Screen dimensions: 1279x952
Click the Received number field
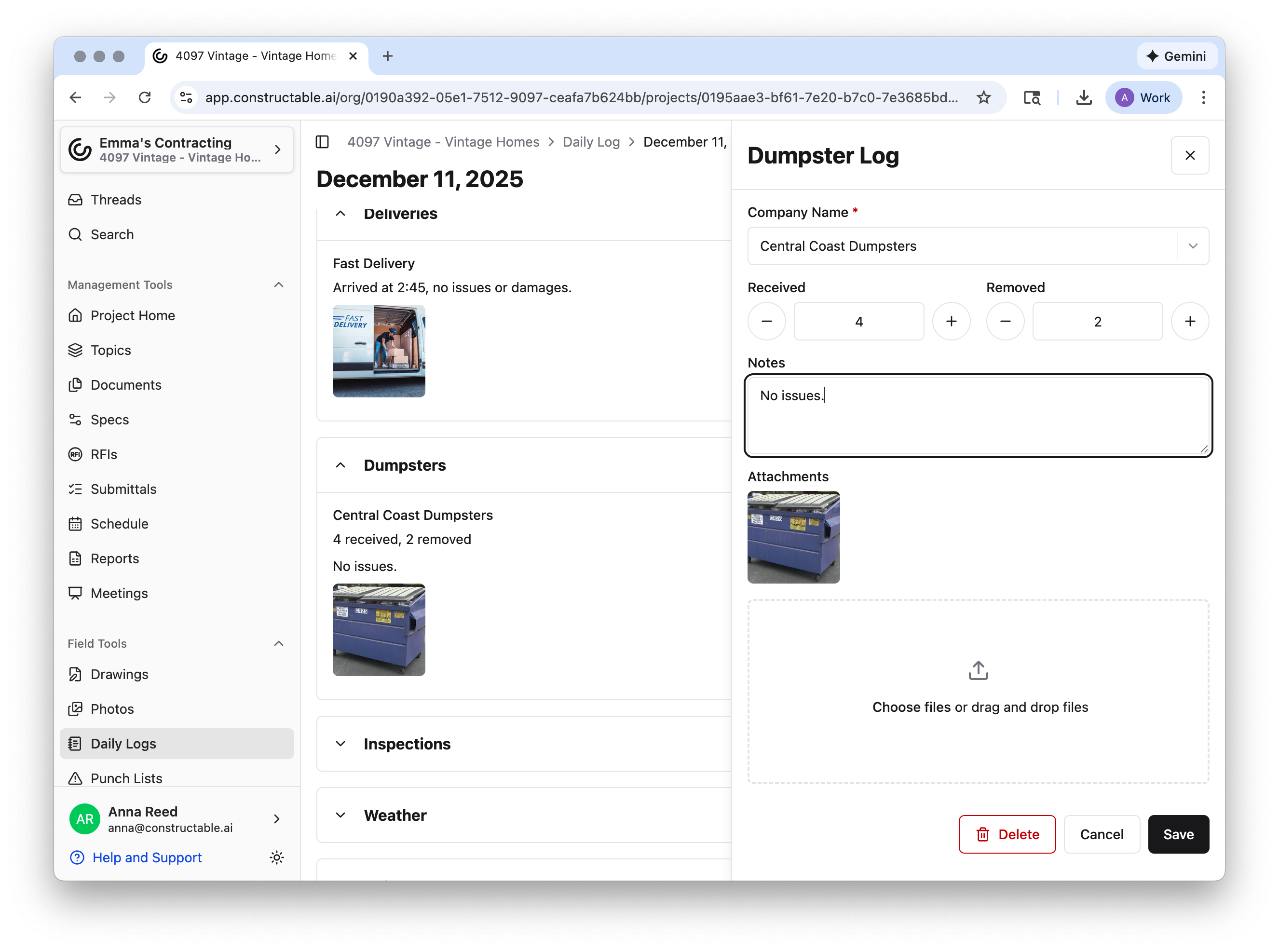[859, 322]
